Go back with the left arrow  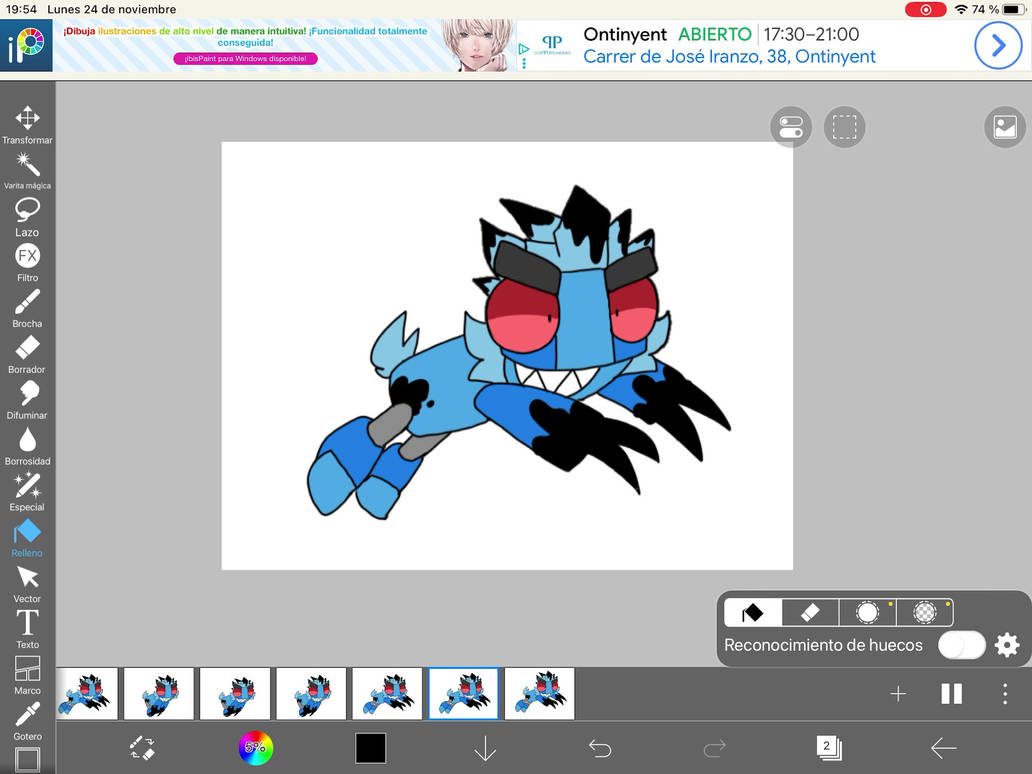pyautogui.click(x=943, y=748)
